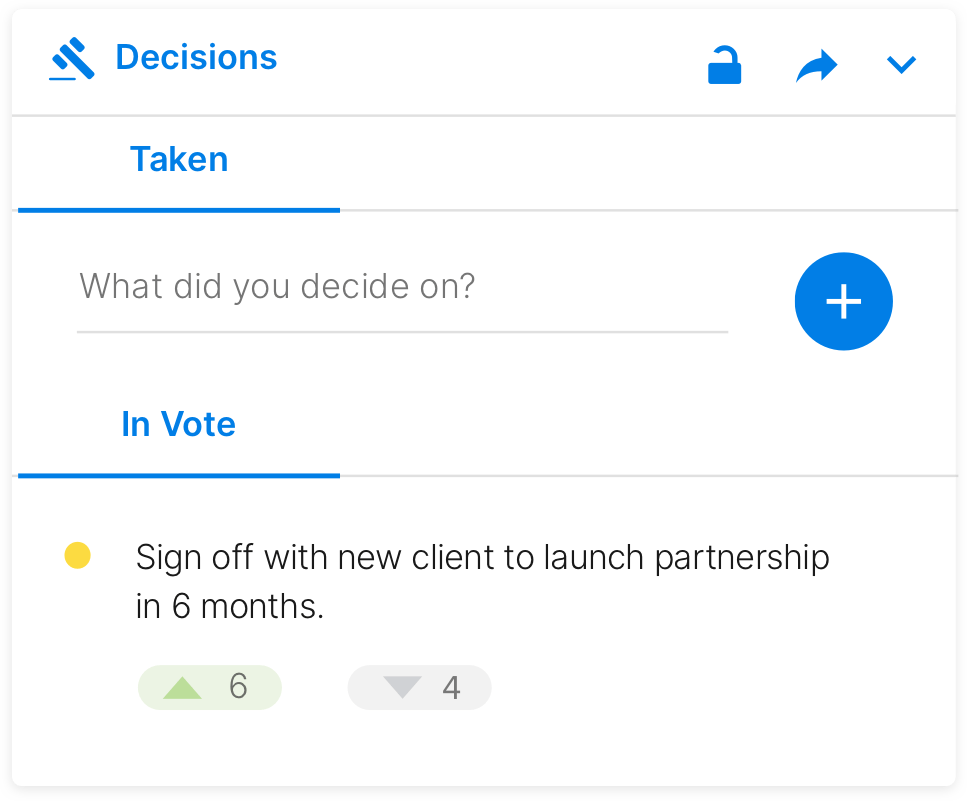Click the blue underline beneath Taken
This screenshot has width=969, height=801.
pos(179,210)
